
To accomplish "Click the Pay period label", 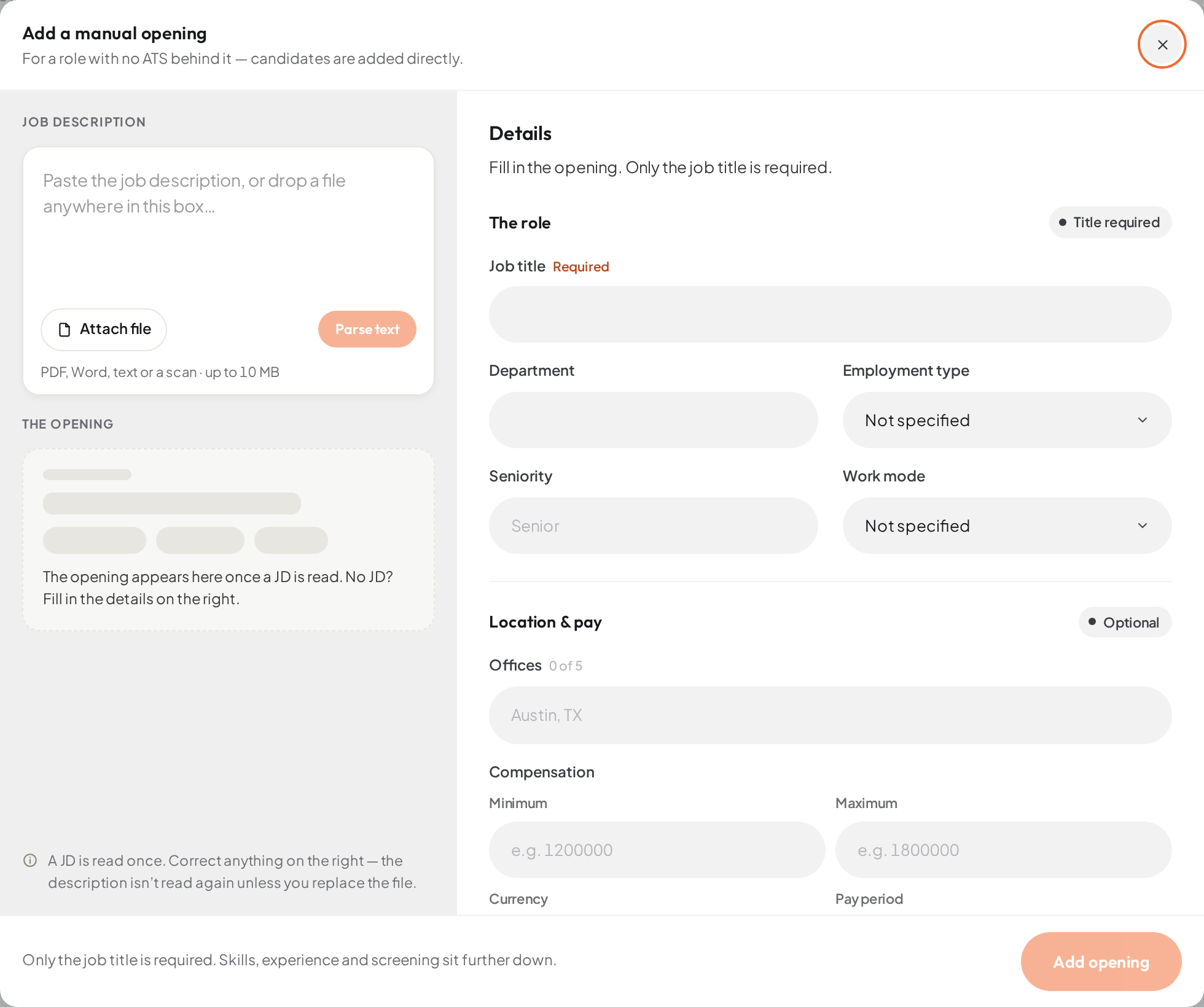I will (869, 899).
